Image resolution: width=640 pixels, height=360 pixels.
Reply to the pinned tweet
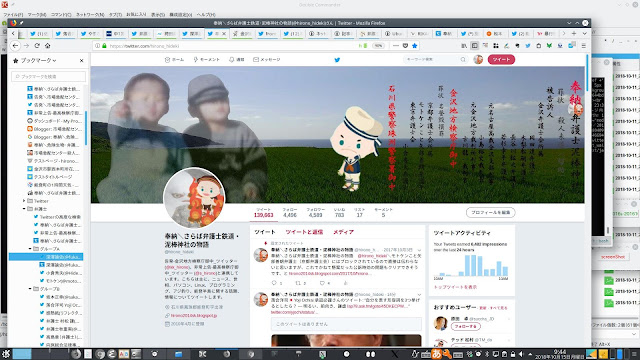274,283
